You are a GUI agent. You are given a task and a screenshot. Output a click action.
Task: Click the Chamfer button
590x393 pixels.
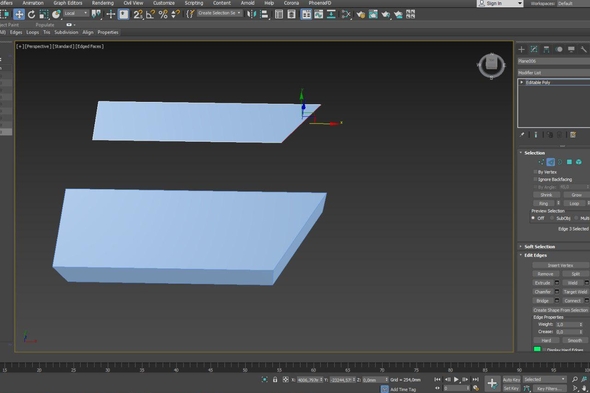[x=543, y=292]
